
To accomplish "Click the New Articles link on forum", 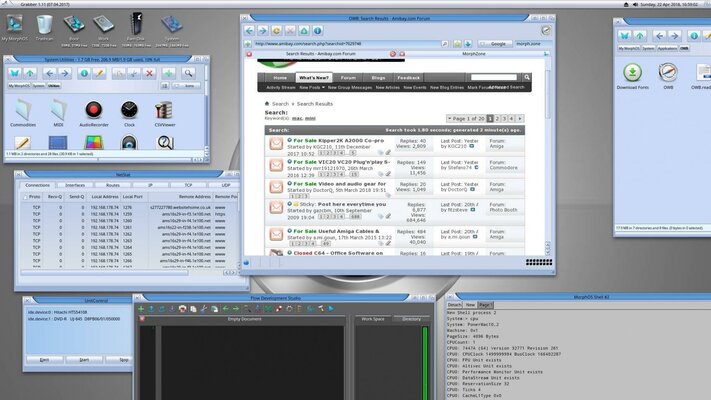I will point(388,88).
